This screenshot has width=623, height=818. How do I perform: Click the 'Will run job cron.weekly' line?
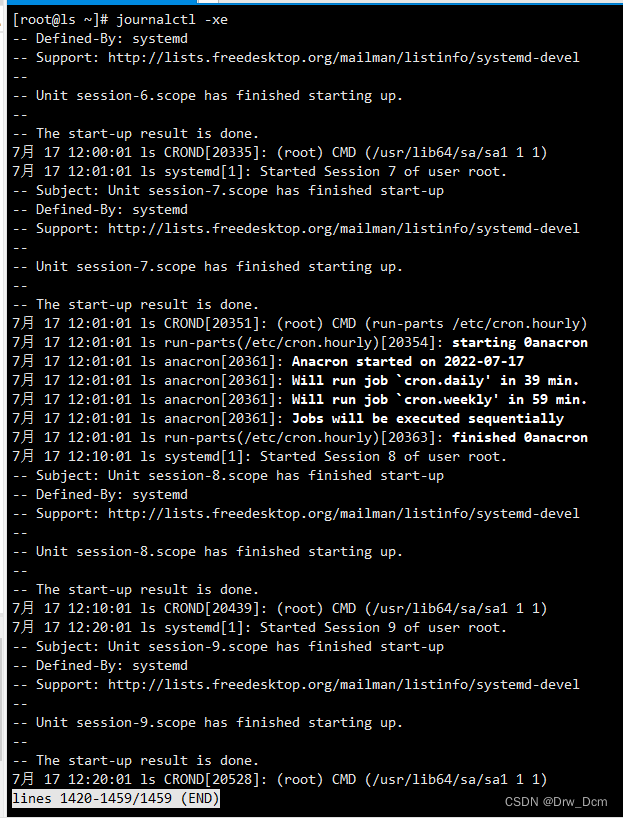click(439, 400)
